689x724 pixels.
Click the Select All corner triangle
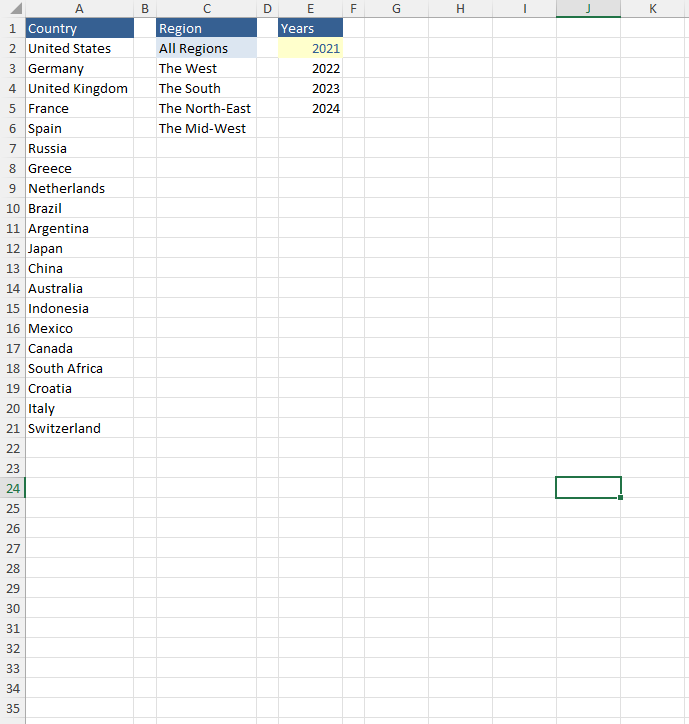tap(16, 9)
